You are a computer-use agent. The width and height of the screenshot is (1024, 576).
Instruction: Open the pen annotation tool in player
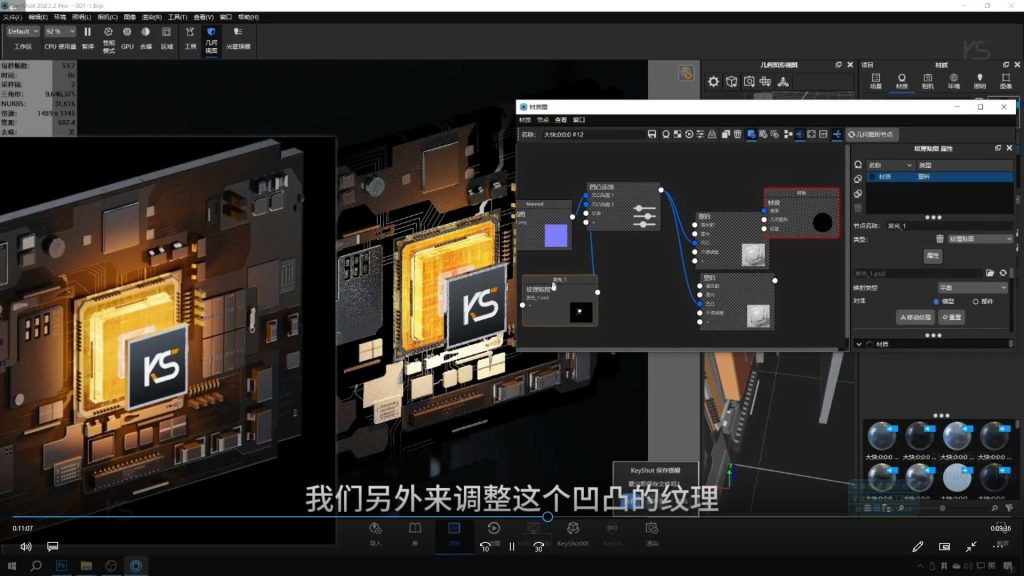[918, 546]
